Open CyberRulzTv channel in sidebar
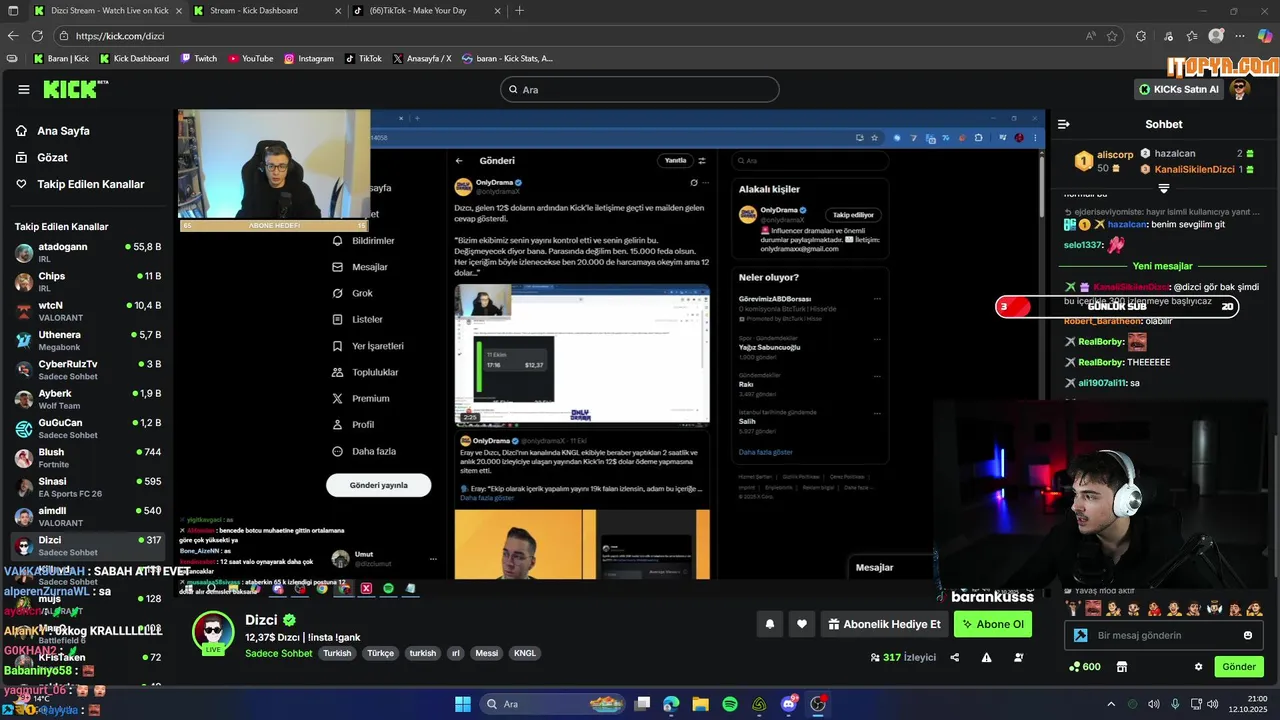The height and width of the screenshot is (720, 1280). [x=88, y=369]
